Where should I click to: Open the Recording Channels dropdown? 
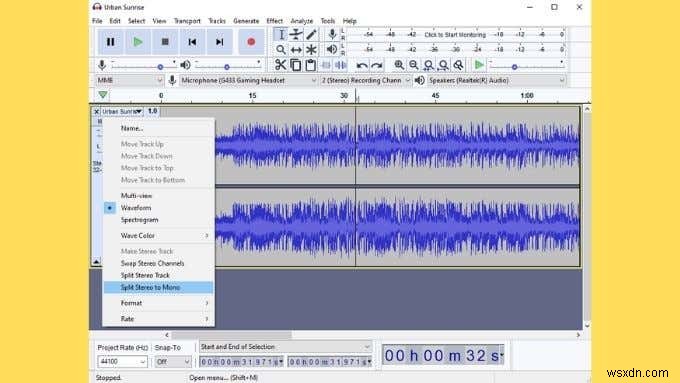point(365,80)
